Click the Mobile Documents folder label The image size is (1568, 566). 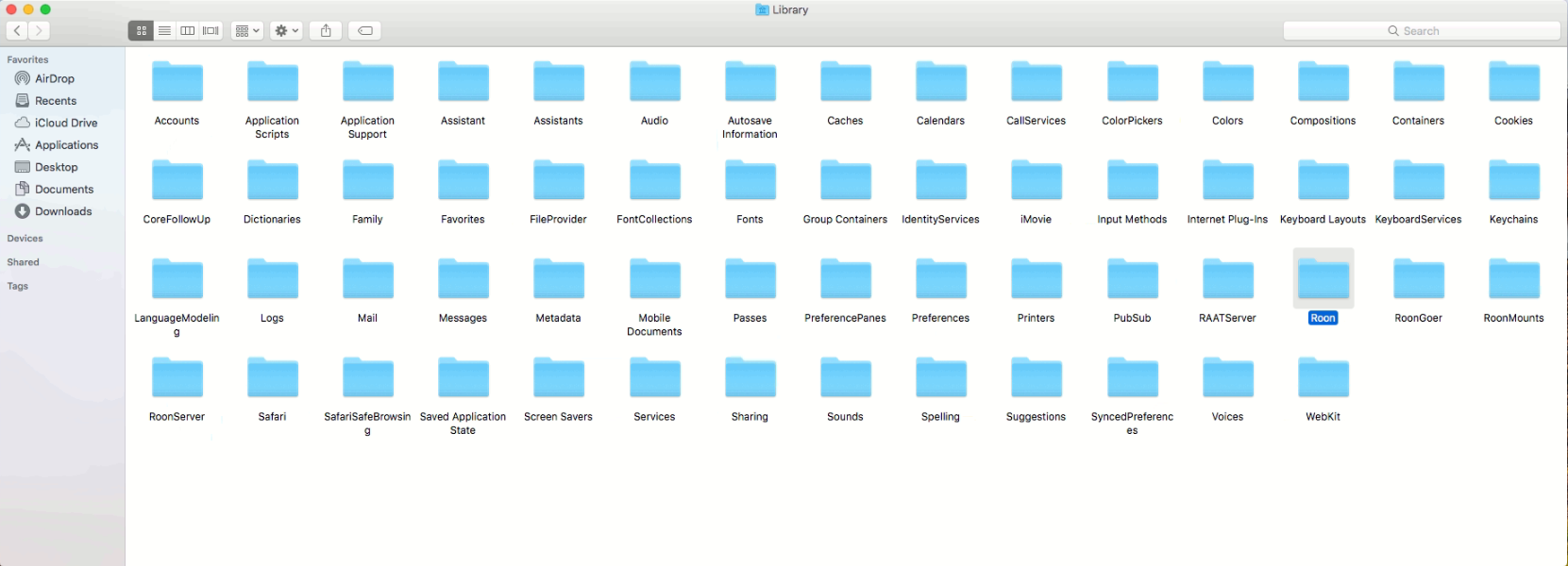pos(655,325)
